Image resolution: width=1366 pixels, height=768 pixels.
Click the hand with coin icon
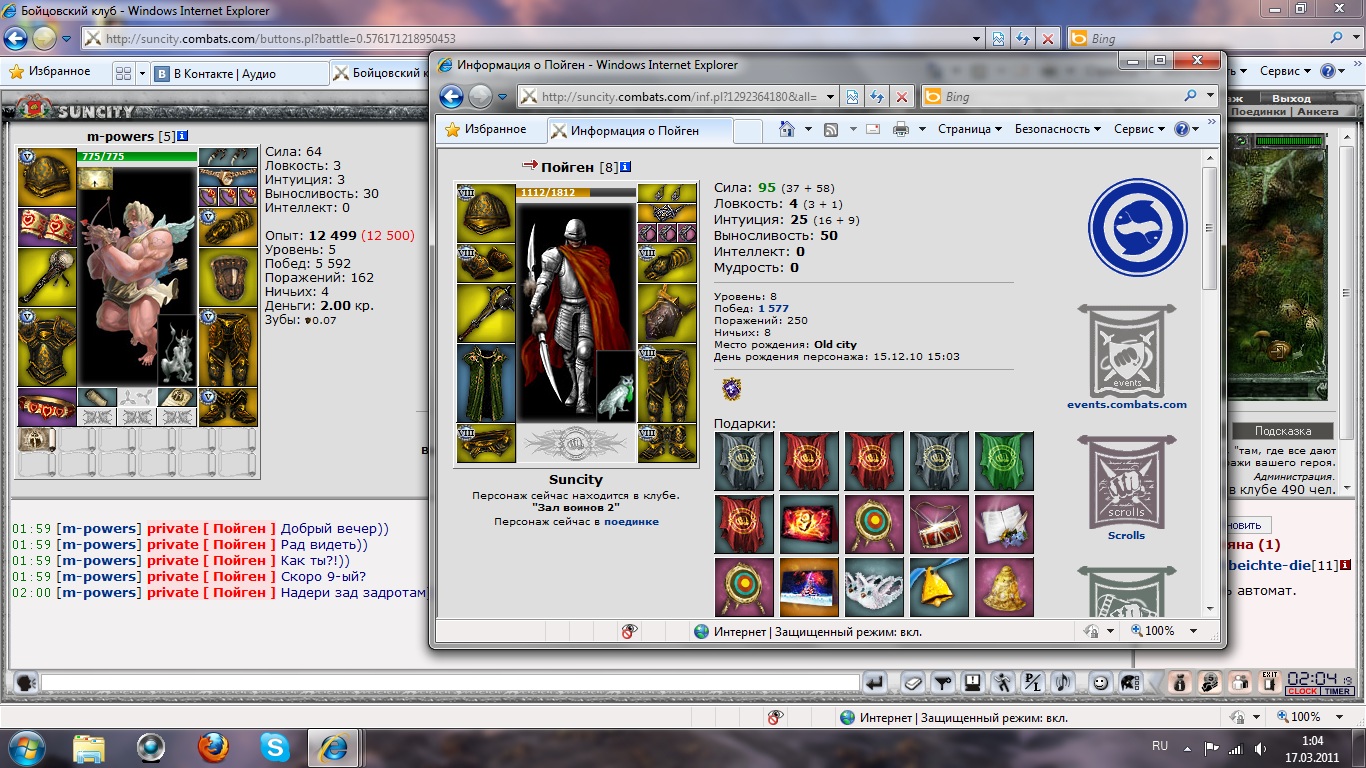1210,683
